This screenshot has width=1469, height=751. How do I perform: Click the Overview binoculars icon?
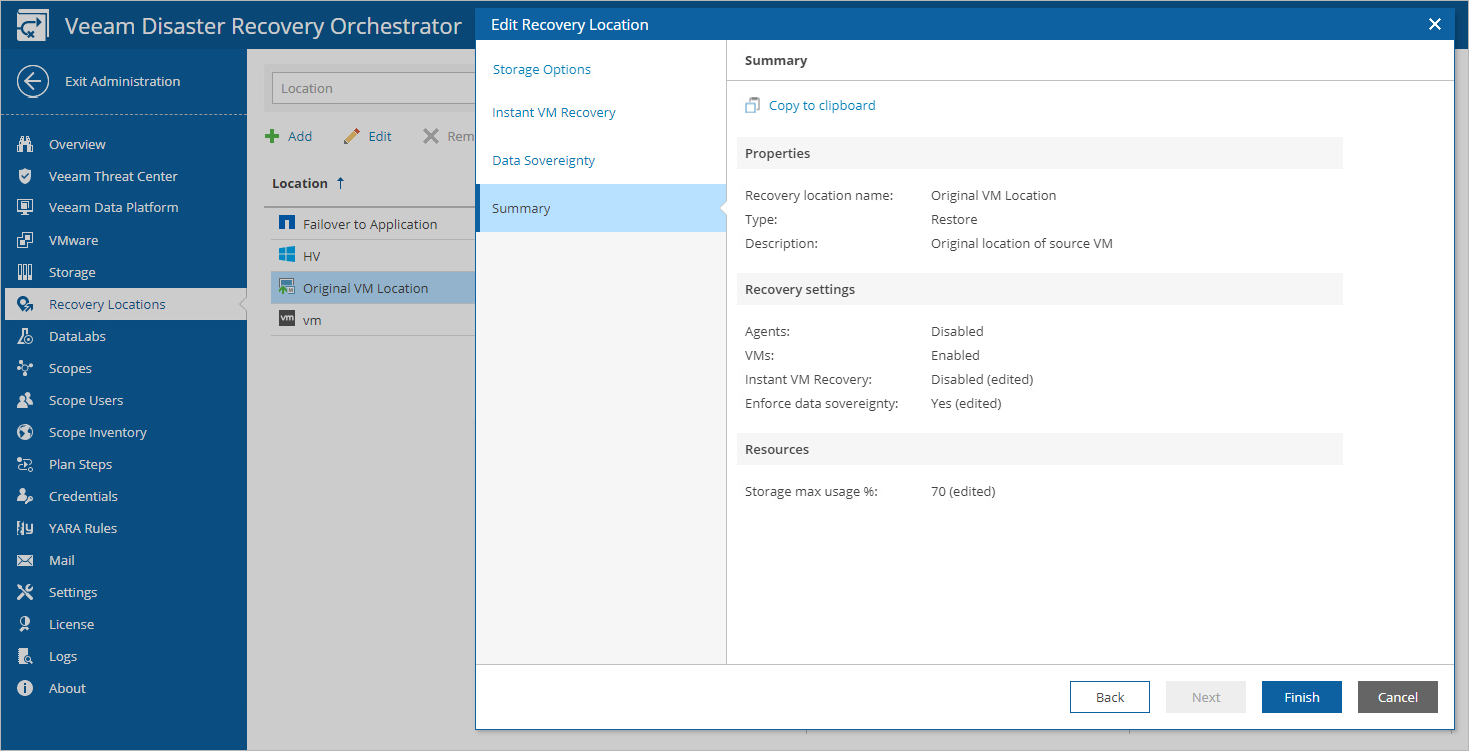(26, 144)
